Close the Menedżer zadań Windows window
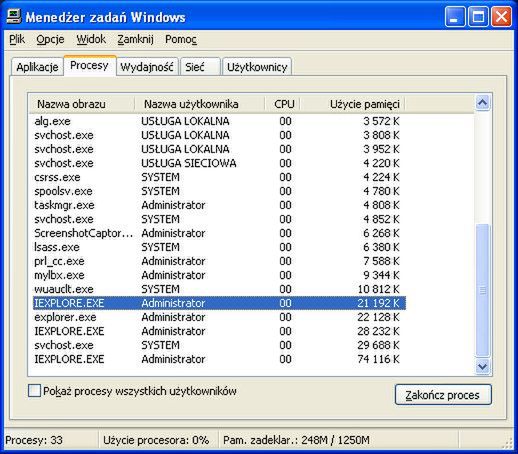Viewport: 518px width, 454px height. point(501,17)
